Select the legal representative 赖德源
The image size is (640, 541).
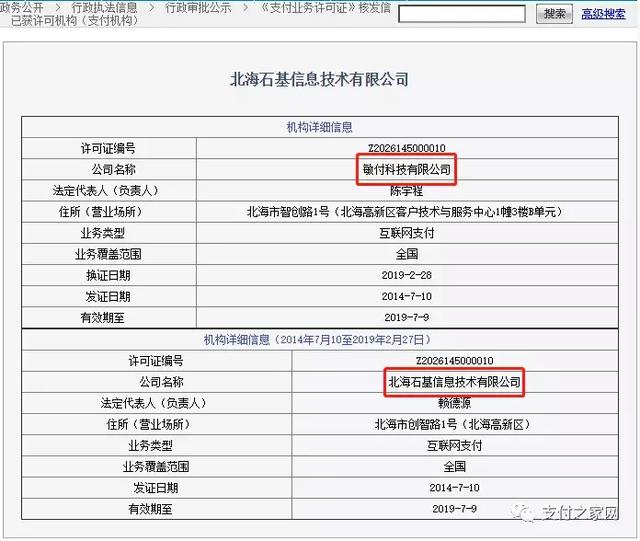point(454,403)
